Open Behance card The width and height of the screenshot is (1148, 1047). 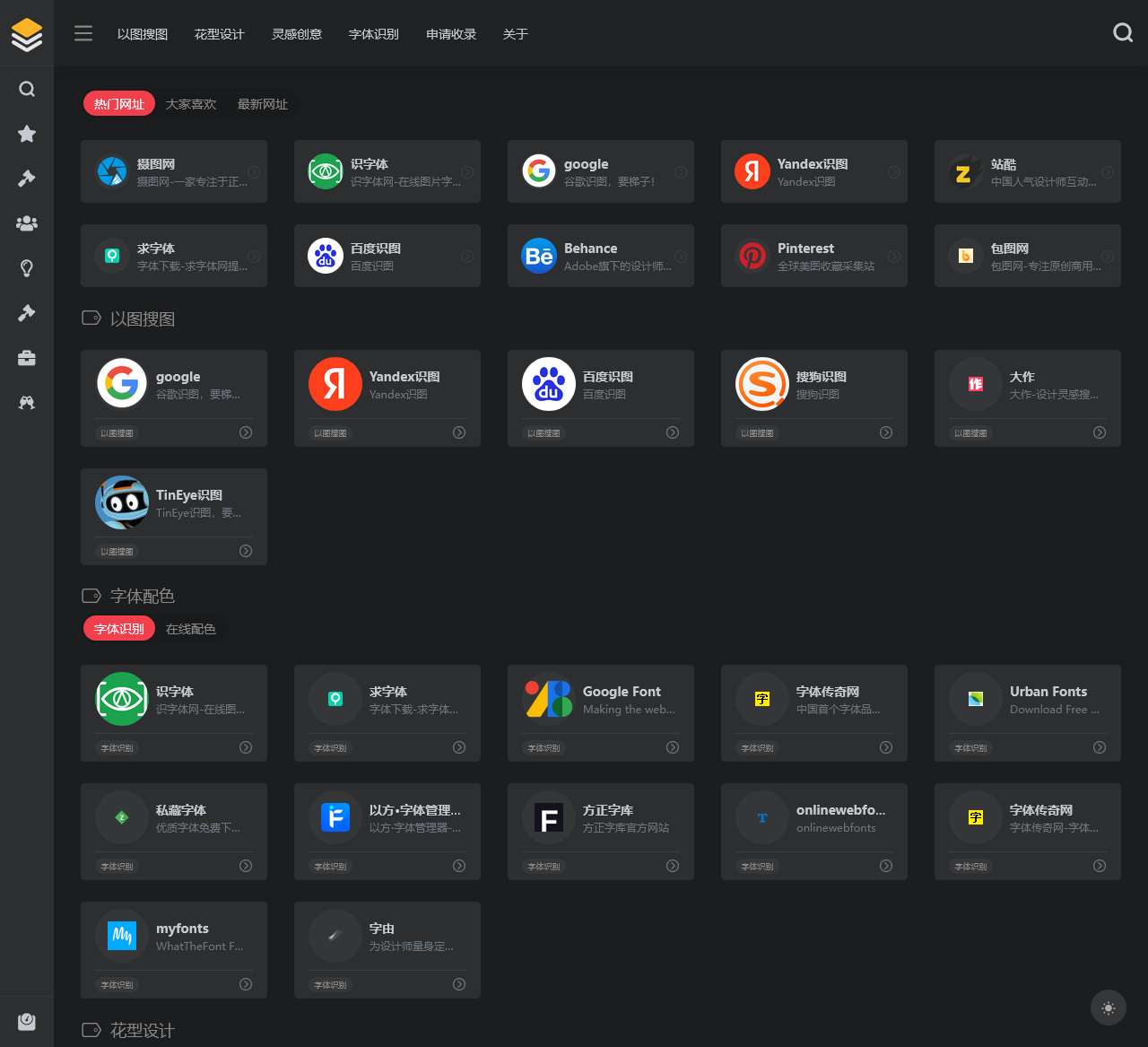coord(601,256)
